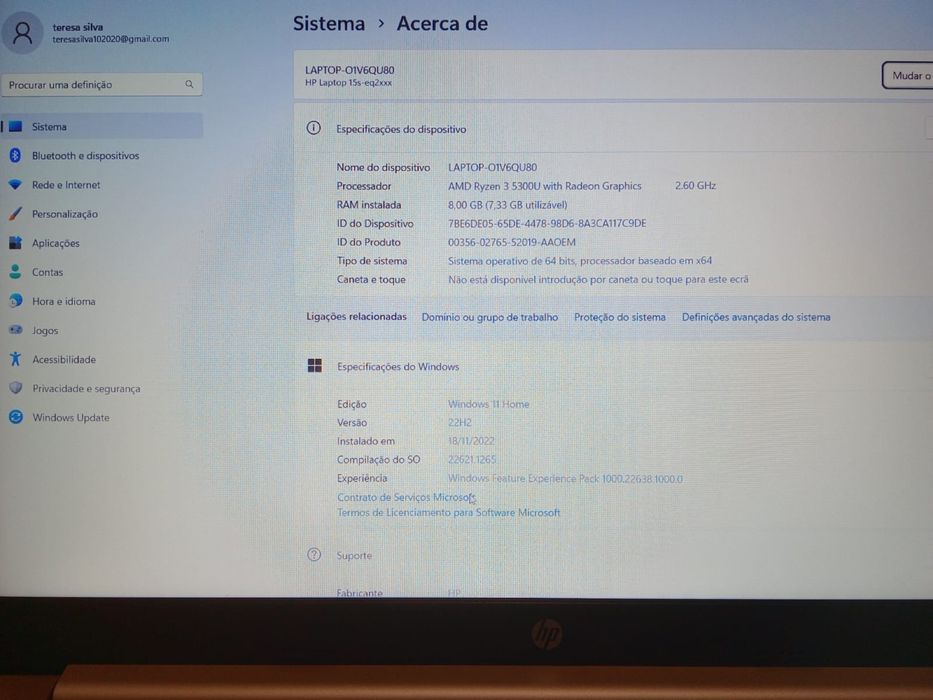Click the Nome do dispositivo value in specifications list
933x700 pixels.
point(492,167)
